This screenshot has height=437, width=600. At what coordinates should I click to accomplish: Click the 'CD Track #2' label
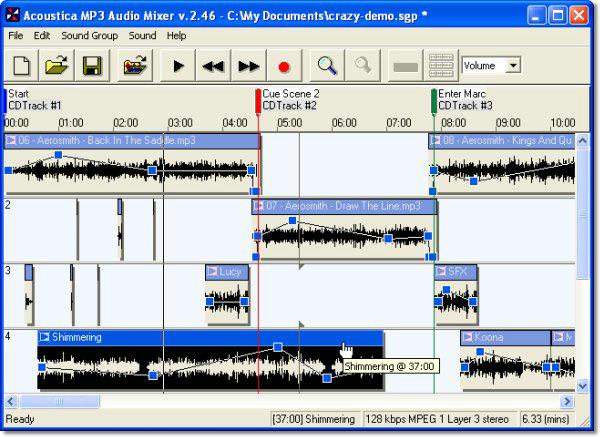pyautogui.click(x=289, y=106)
